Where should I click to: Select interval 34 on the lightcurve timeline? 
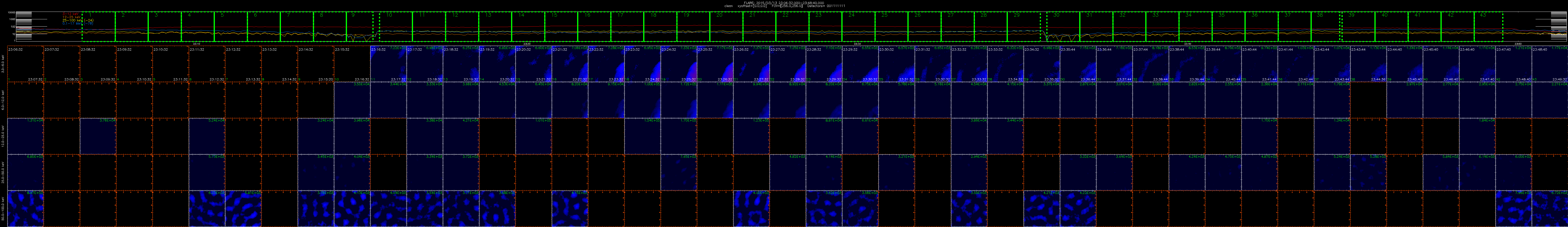point(1195,27)
